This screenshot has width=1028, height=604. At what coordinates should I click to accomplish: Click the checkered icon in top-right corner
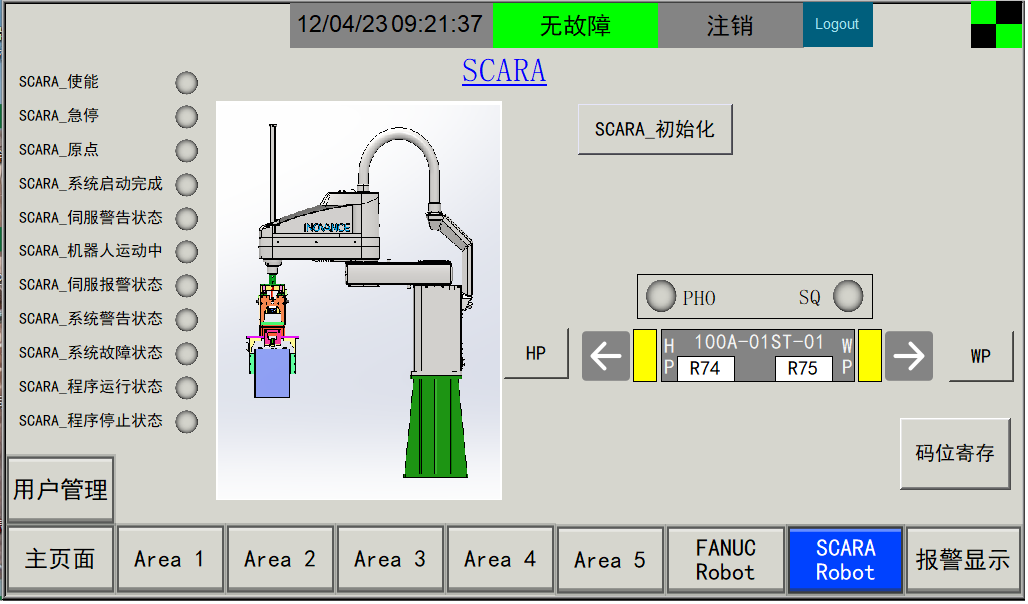[996, 24]
